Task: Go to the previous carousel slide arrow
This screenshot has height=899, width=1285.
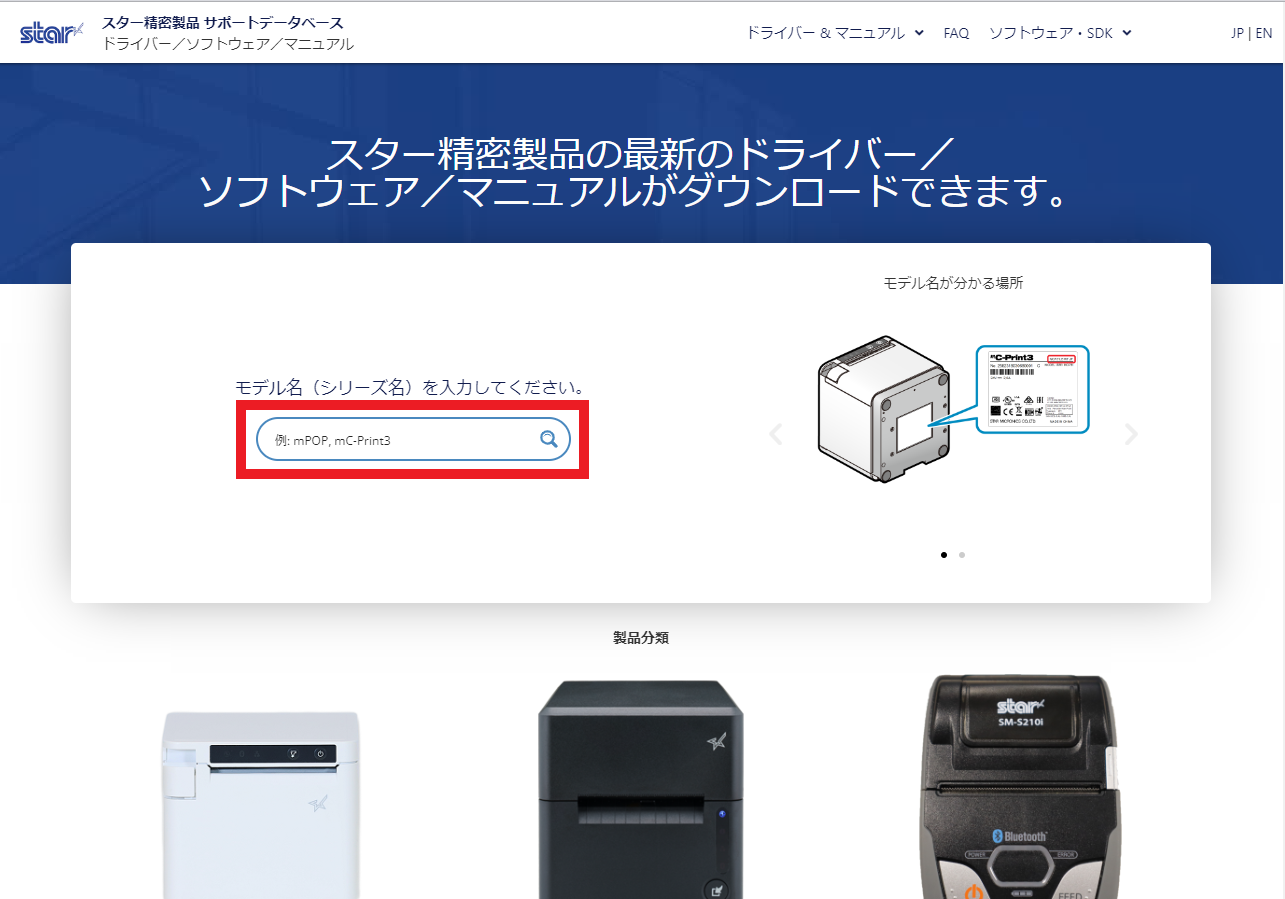Action: pyautogui.click(x=775, y=434)
